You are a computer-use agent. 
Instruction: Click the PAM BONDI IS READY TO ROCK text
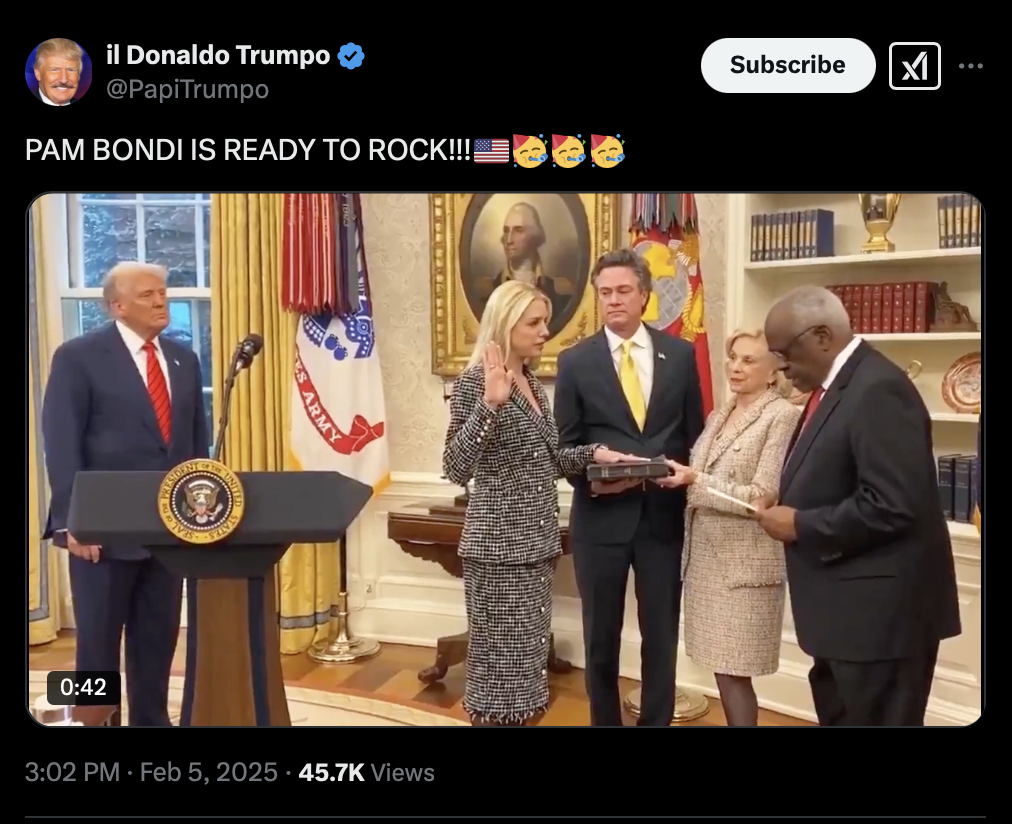click(248, 150)
